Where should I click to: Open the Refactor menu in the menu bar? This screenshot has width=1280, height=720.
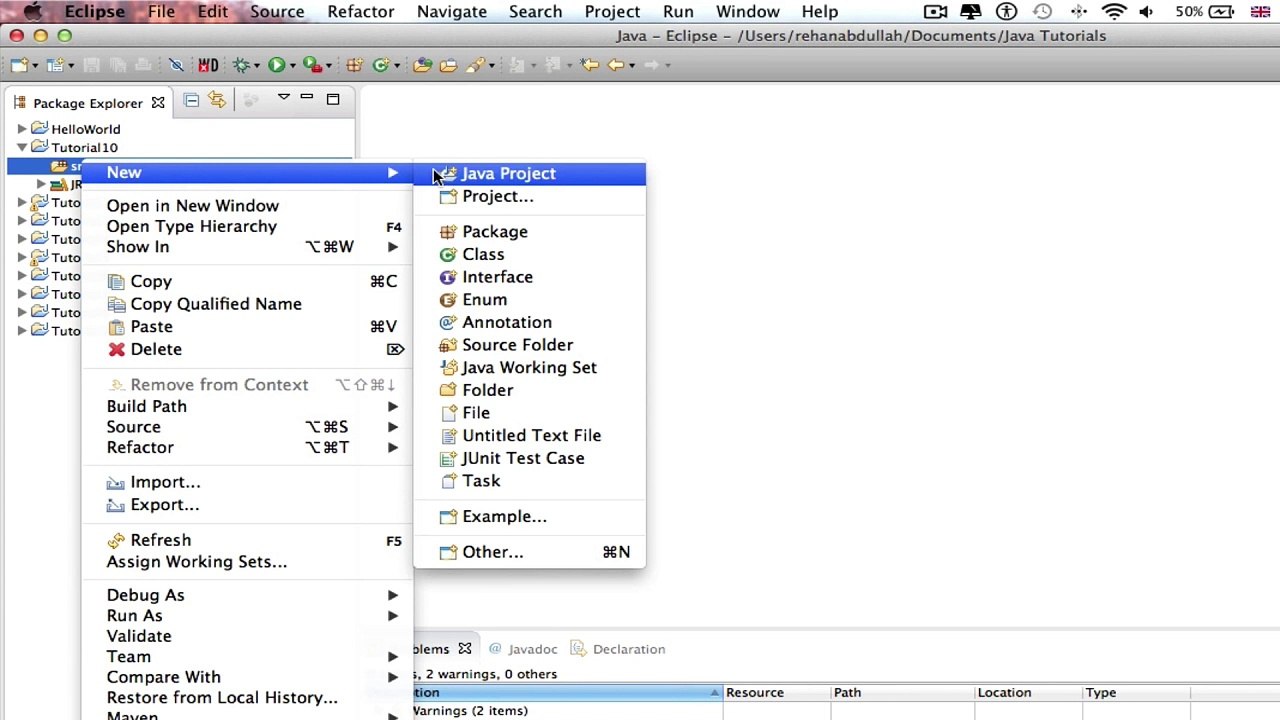360,12
